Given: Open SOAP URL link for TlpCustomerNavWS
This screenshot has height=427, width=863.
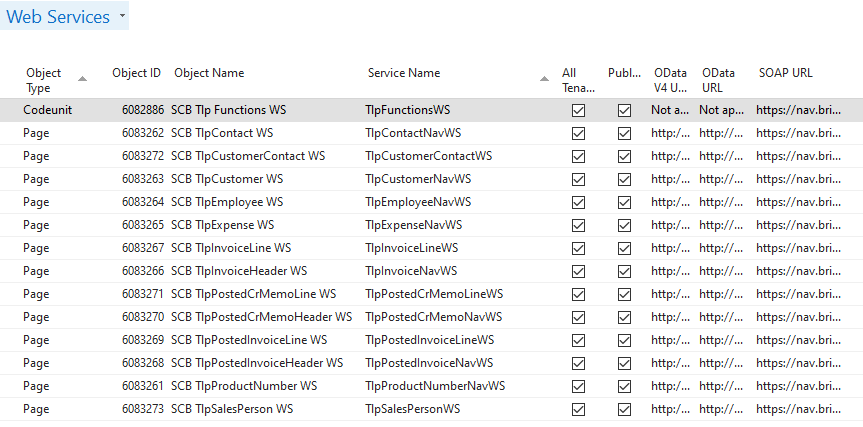Looking at the screenshot, I should 798,179.
